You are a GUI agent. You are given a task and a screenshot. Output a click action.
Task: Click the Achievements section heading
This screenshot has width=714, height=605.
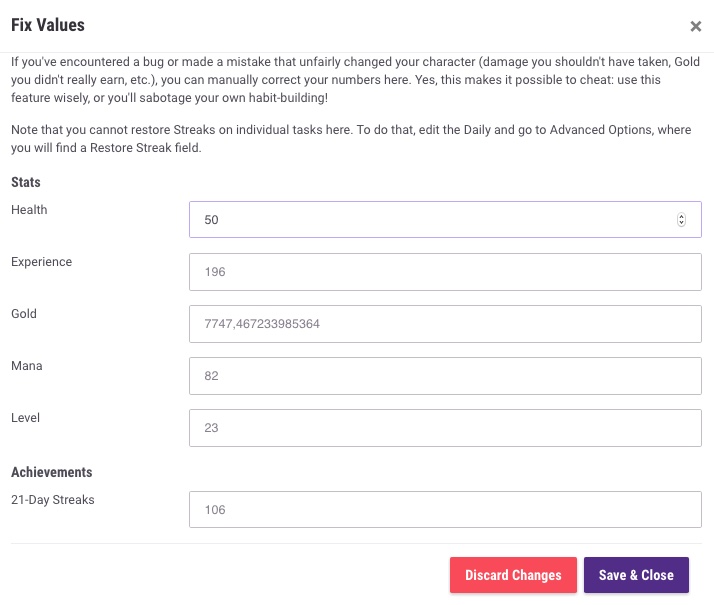(x=52, y=472)
